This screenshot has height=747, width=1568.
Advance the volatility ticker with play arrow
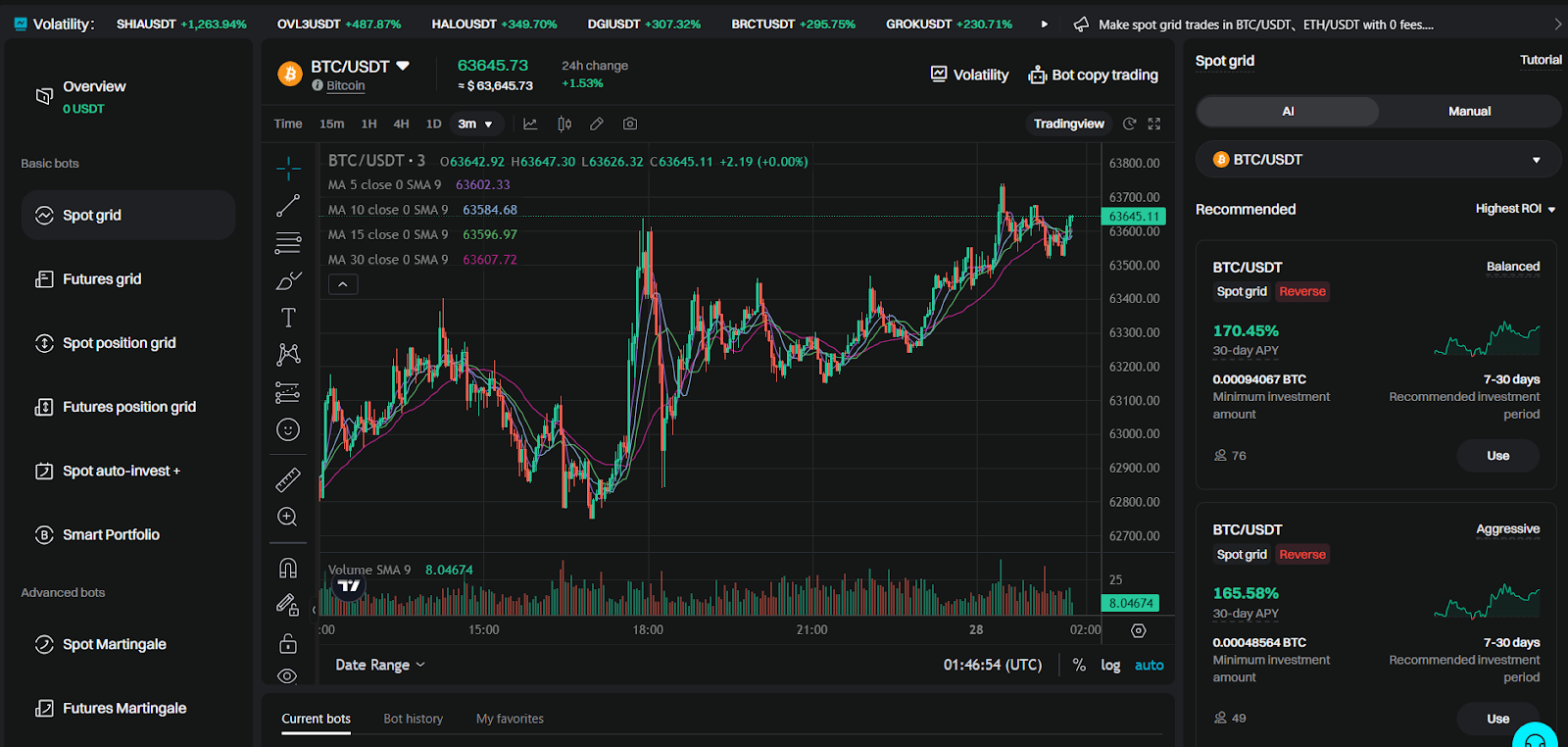coord(1045,24)
